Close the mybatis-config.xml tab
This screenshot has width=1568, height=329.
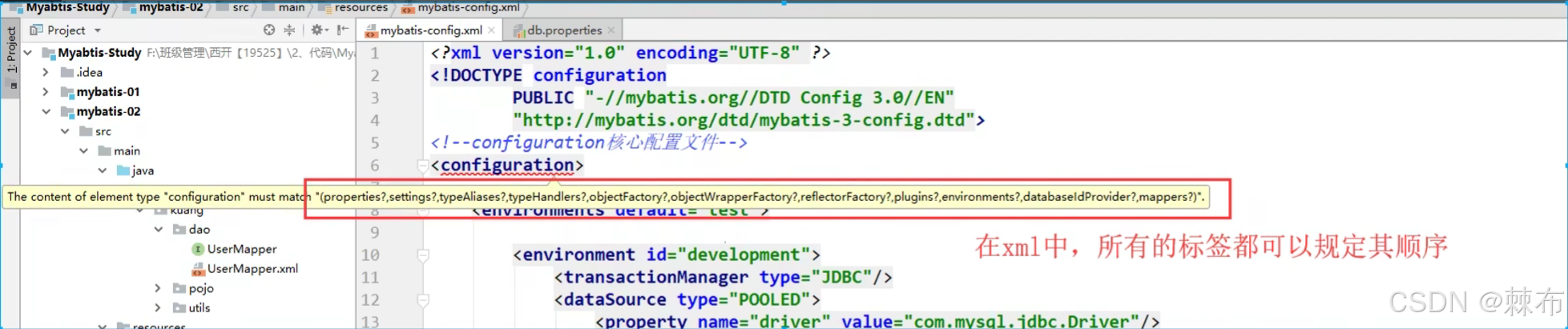click(x=491, y=30)
